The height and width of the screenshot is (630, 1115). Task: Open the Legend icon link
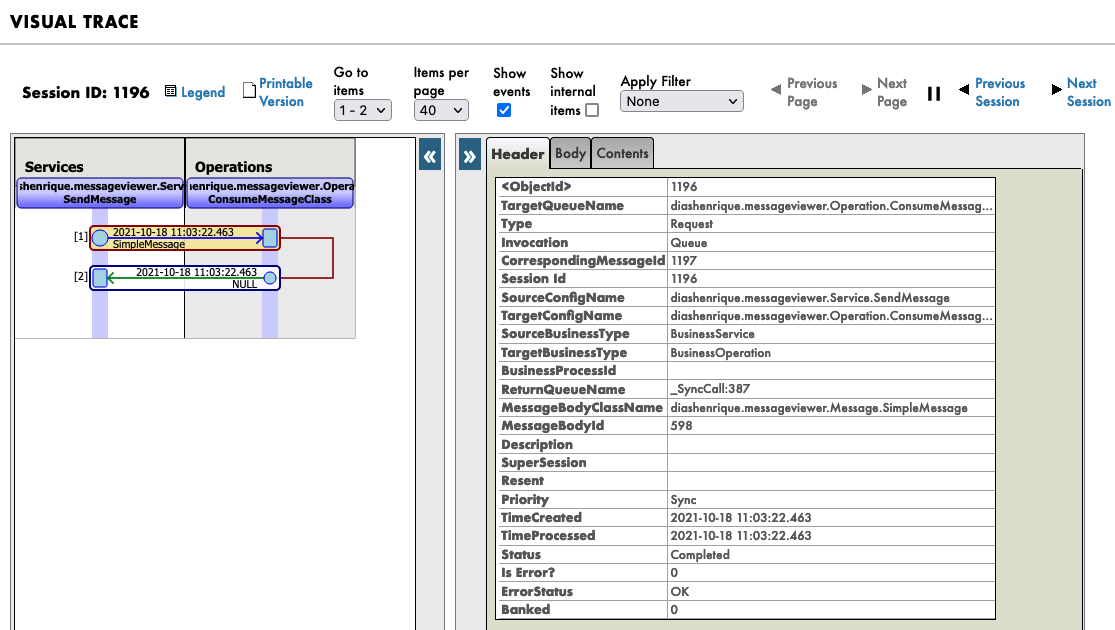point(171,92)
